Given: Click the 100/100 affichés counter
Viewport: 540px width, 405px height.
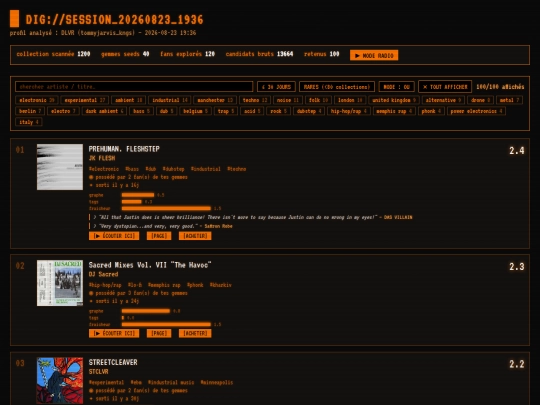Looking at the screenshot, I should pyautogui.click(x=500, y=87).
